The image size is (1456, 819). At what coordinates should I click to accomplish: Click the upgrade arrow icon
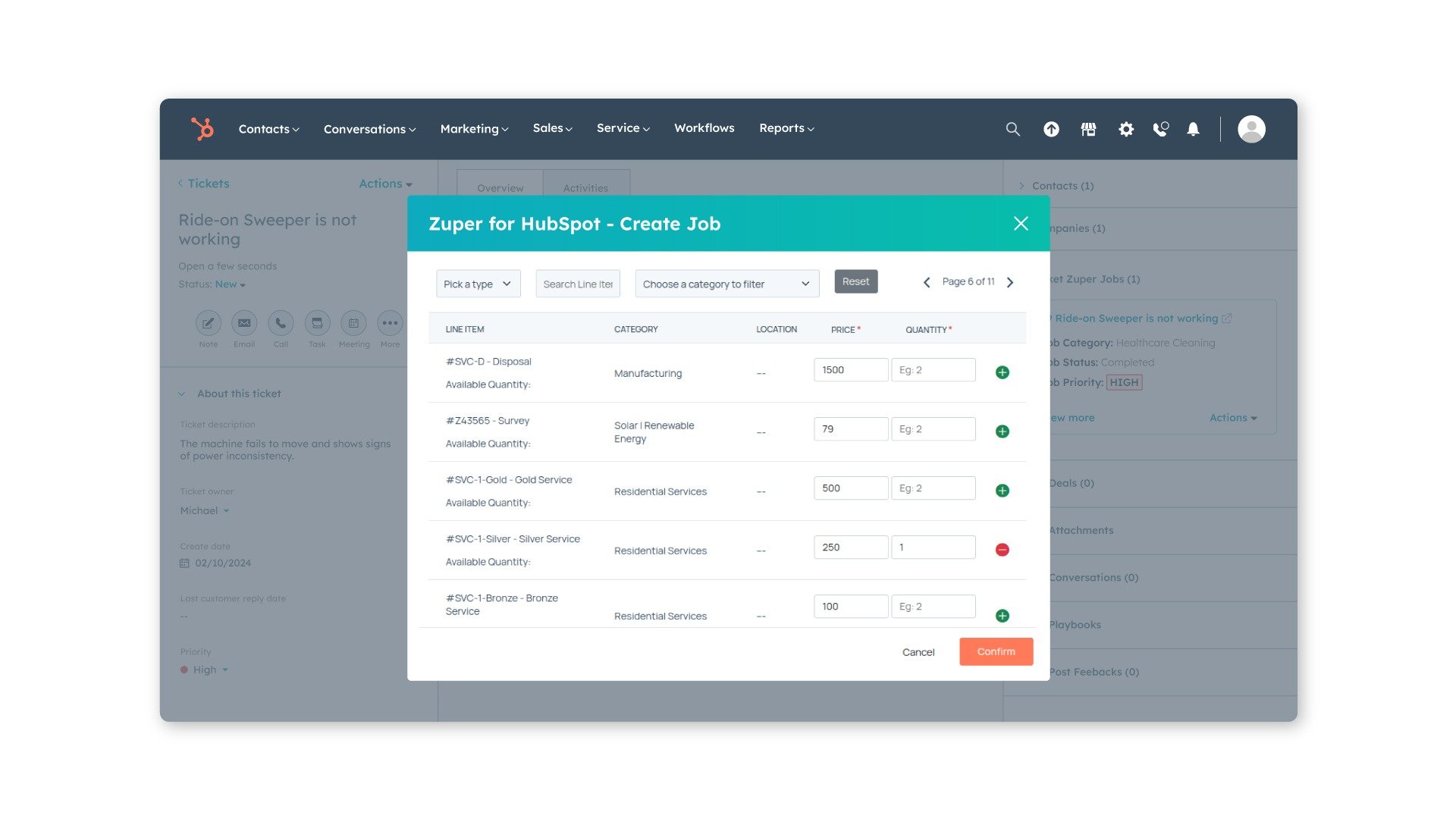pos(1051,129)
